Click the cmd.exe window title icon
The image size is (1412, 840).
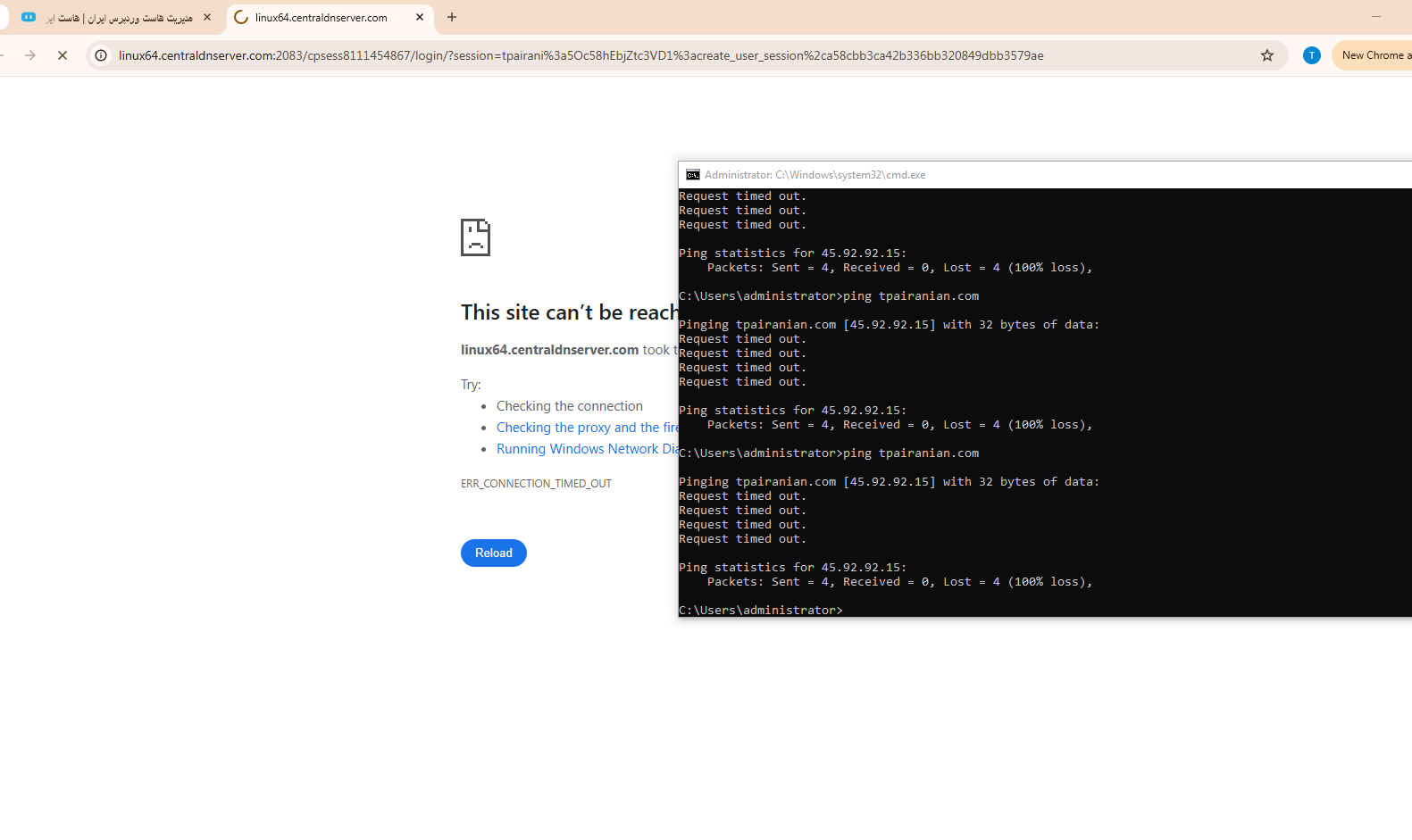692,175
